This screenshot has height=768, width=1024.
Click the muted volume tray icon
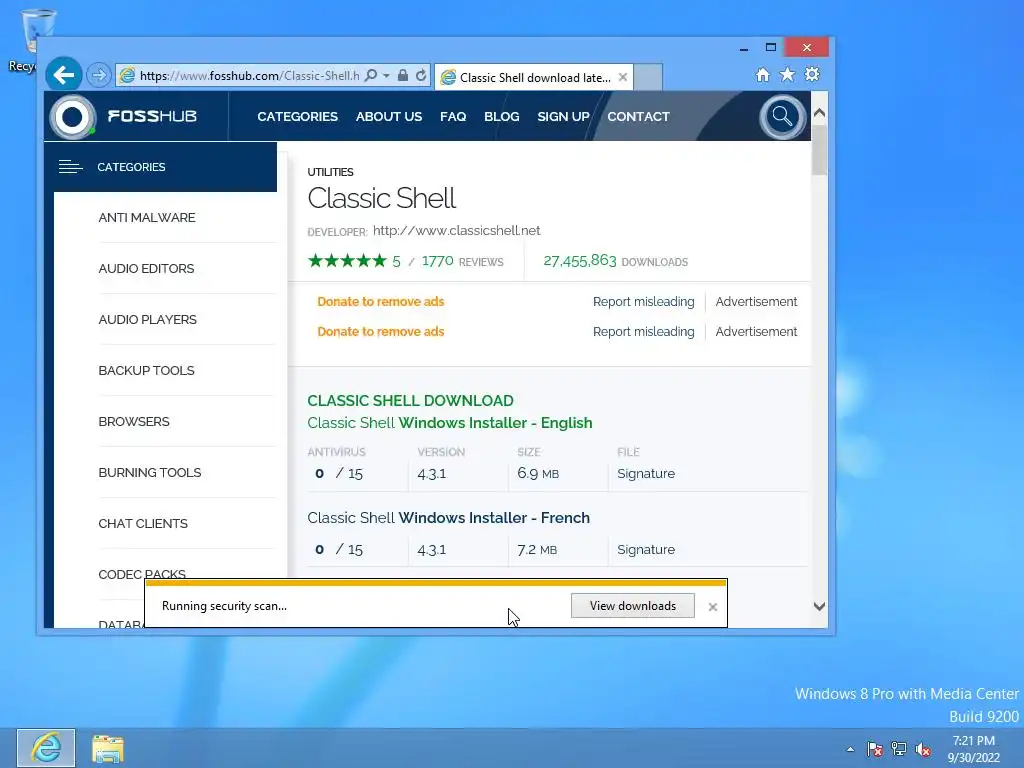[923, 749]
